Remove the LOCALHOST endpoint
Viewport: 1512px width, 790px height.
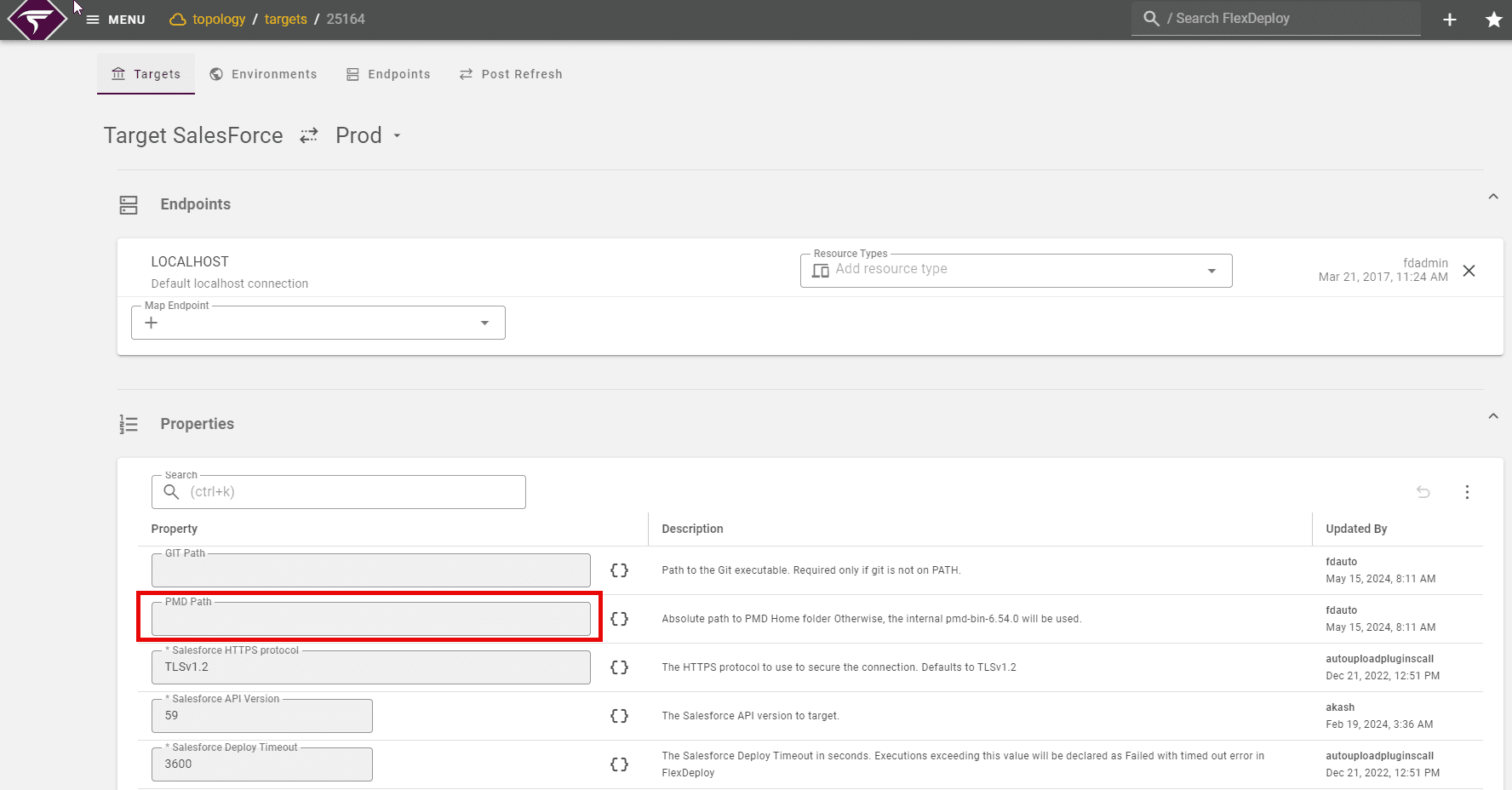[x=1469, y=271]
